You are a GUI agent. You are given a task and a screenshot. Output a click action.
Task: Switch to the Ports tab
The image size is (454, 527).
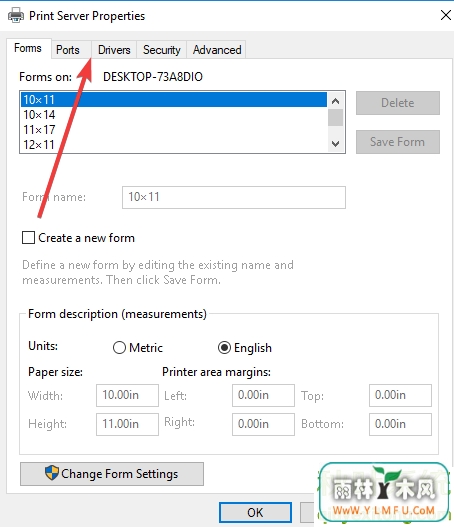(68, 50)
